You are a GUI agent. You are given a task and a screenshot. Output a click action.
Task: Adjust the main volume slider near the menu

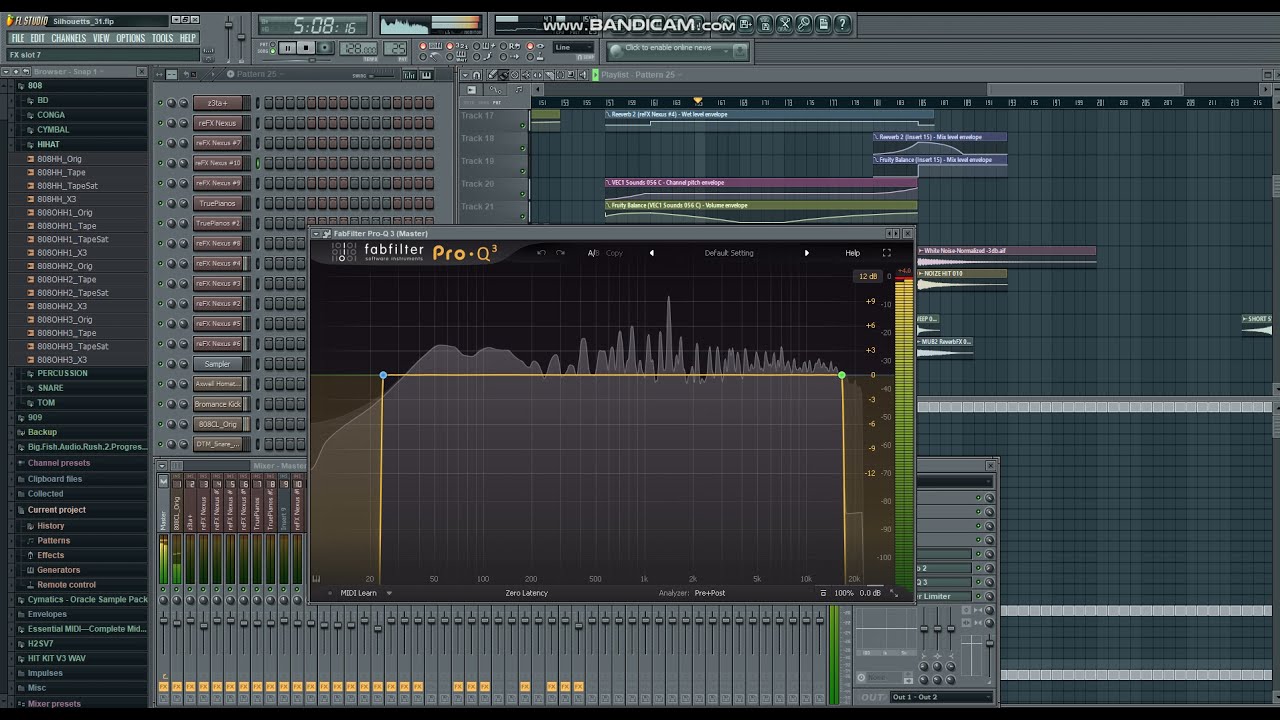229,25
